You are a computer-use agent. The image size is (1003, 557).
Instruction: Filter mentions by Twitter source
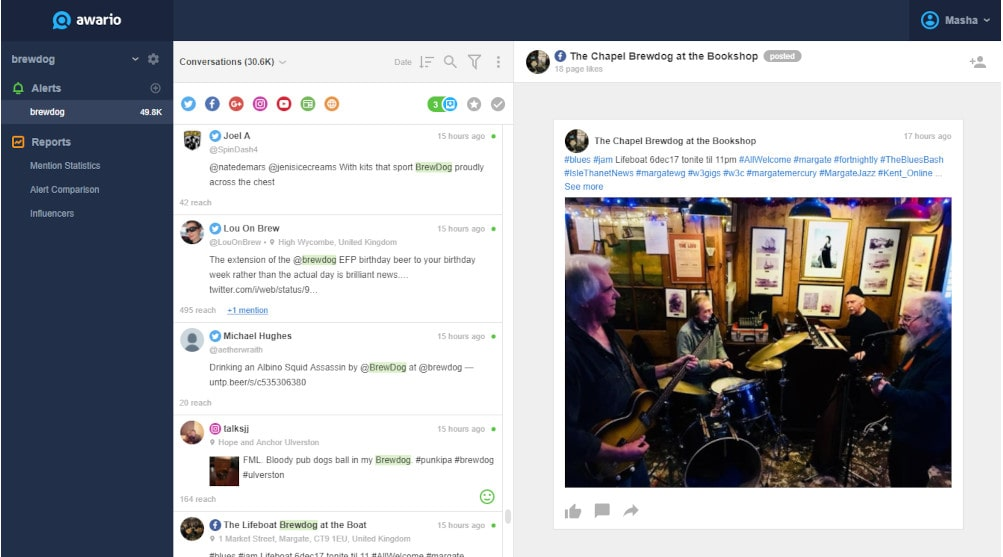pyautogui.click(x=188, y=104)
